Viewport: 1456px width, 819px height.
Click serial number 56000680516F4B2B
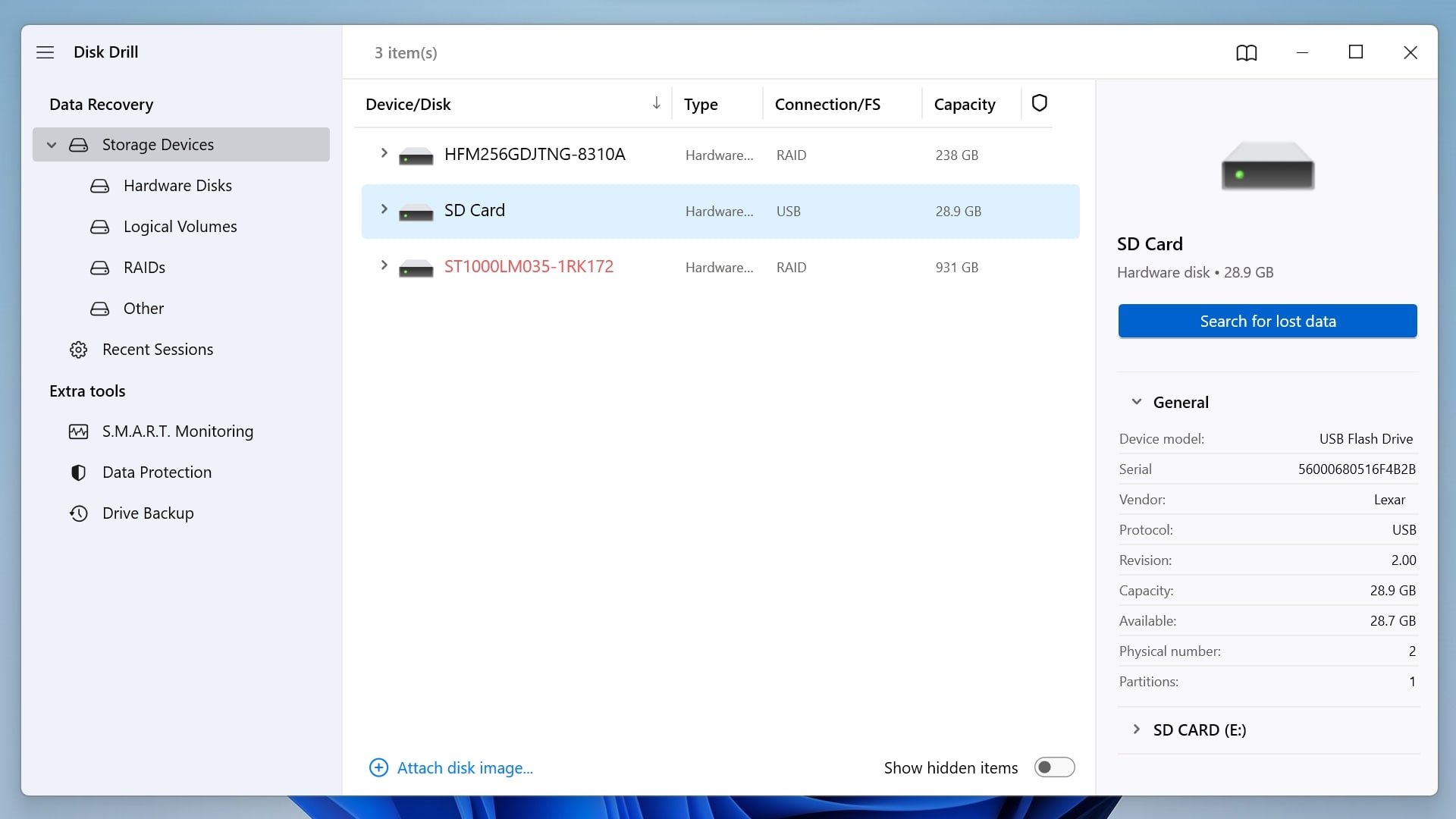[x=1357, y=469]
